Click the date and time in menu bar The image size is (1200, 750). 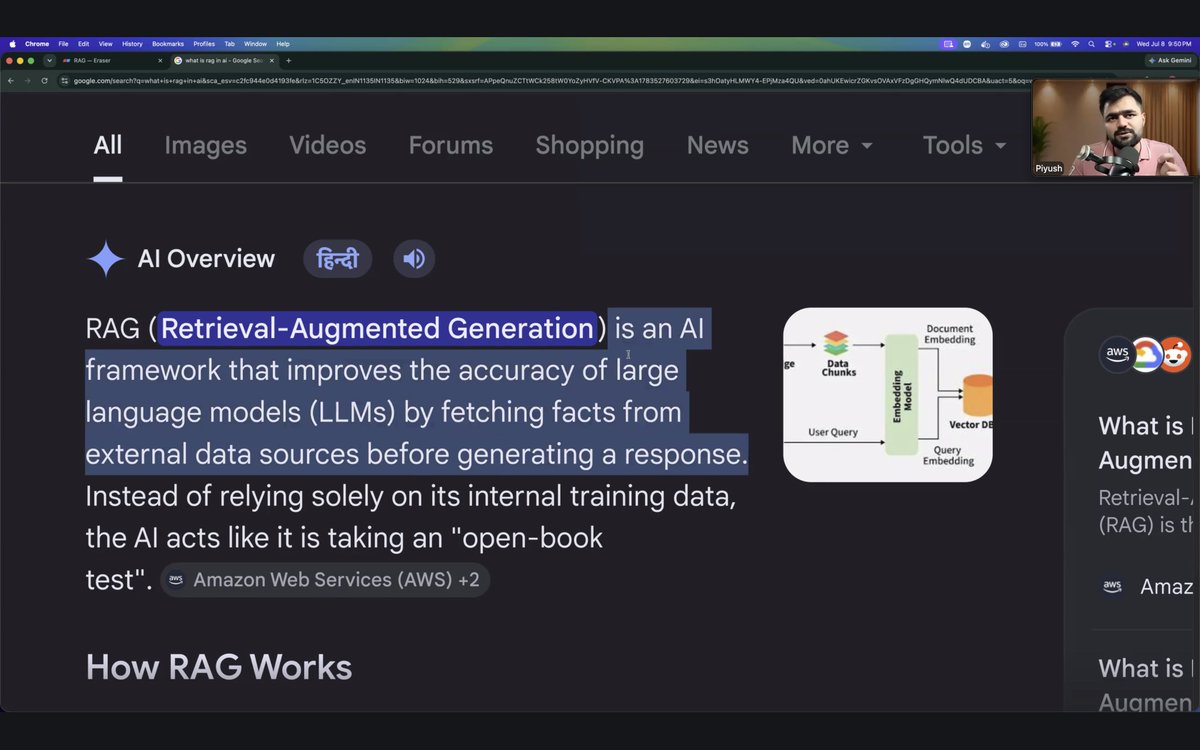pos(1164,44)
